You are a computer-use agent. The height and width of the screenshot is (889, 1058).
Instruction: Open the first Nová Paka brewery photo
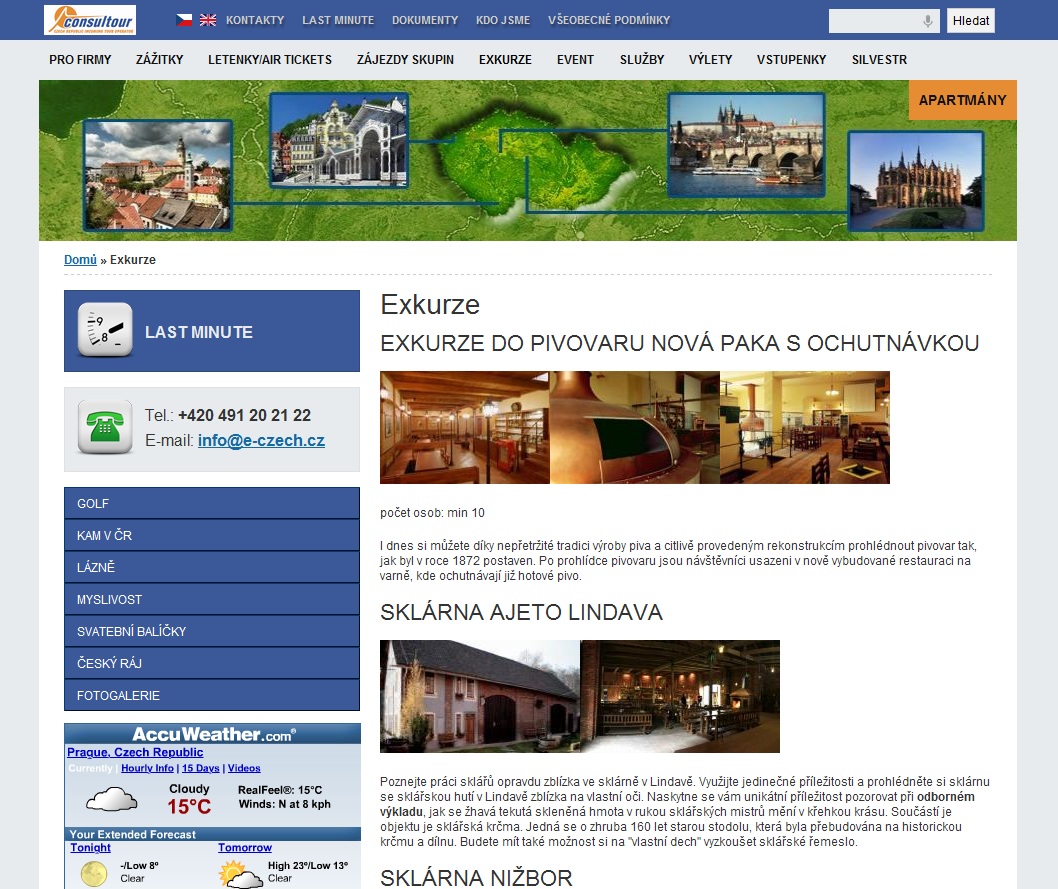tap(464, 427)
